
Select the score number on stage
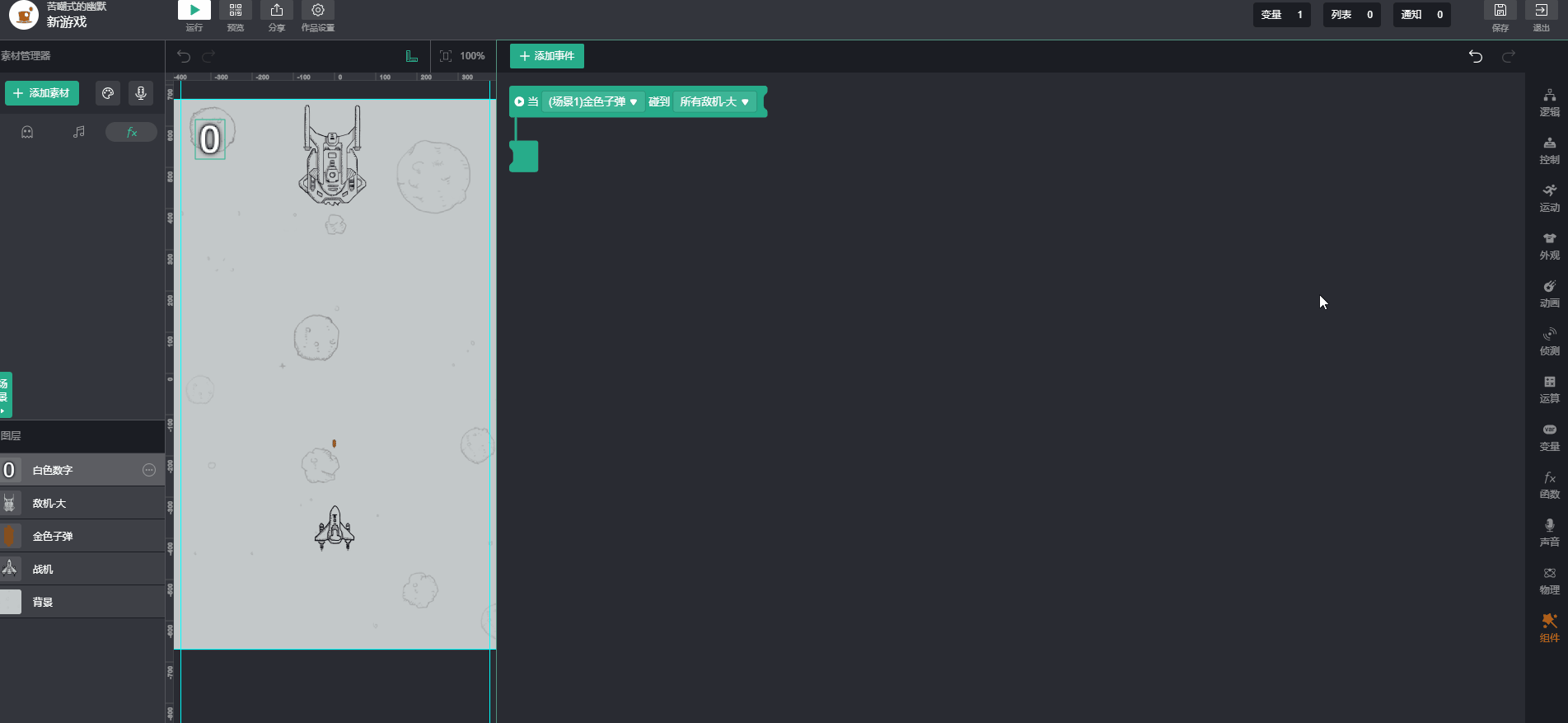pos(210,139)
